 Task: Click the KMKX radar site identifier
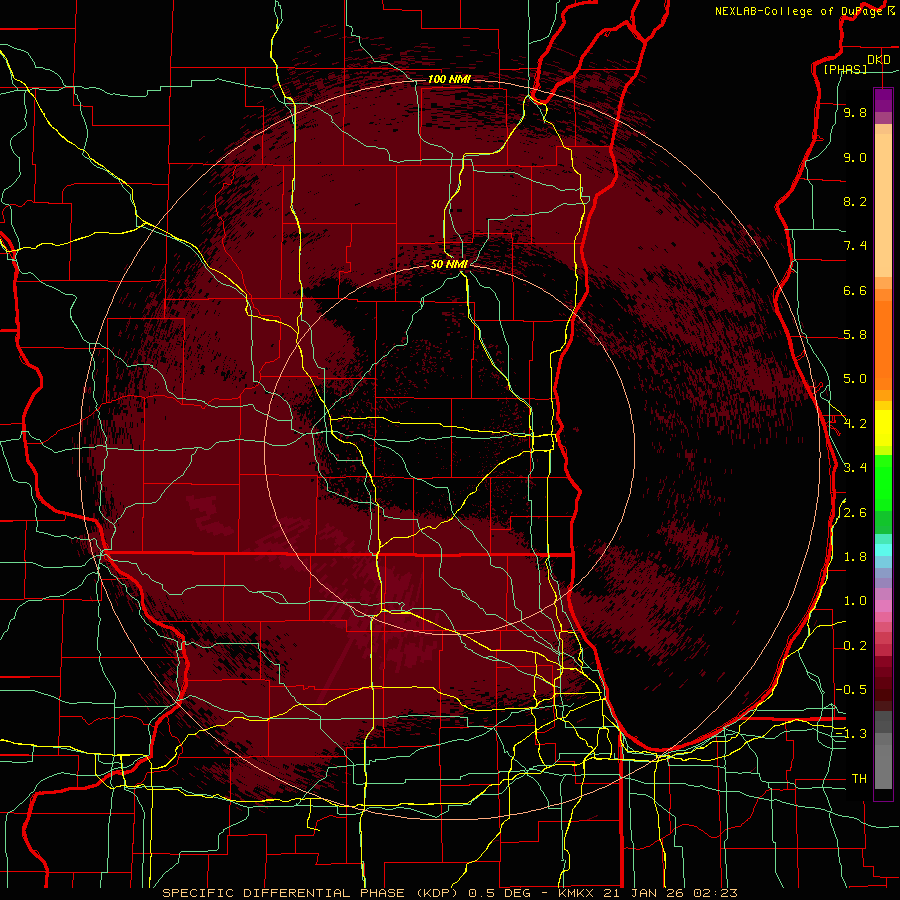(575, 893)
